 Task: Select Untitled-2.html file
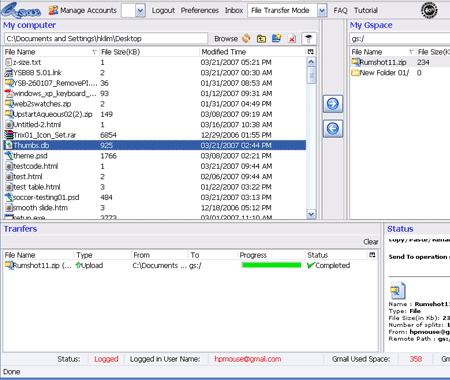click(155, 125)
